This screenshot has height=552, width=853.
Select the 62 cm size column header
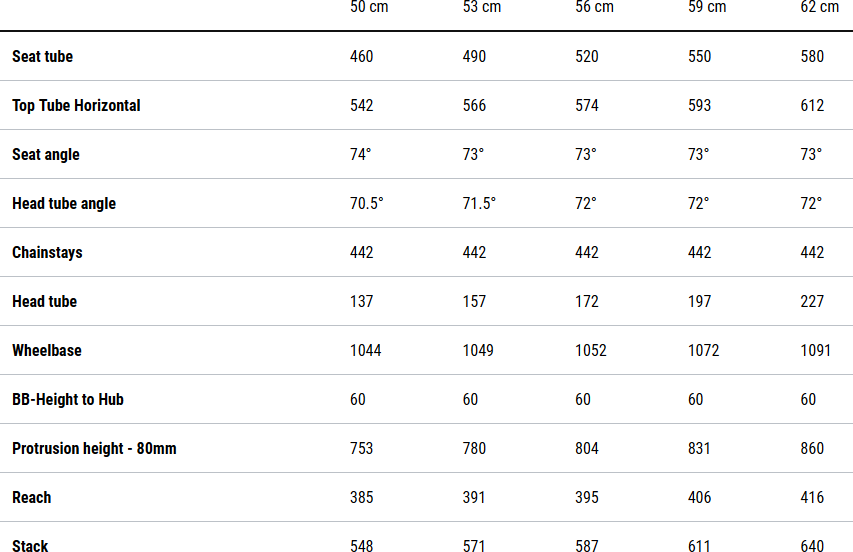[x=820, y=8]
